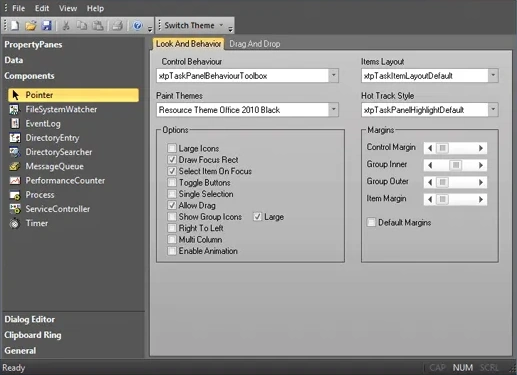
Task: Enable the Right To Left checkbox
Action: tap(172, 228)
